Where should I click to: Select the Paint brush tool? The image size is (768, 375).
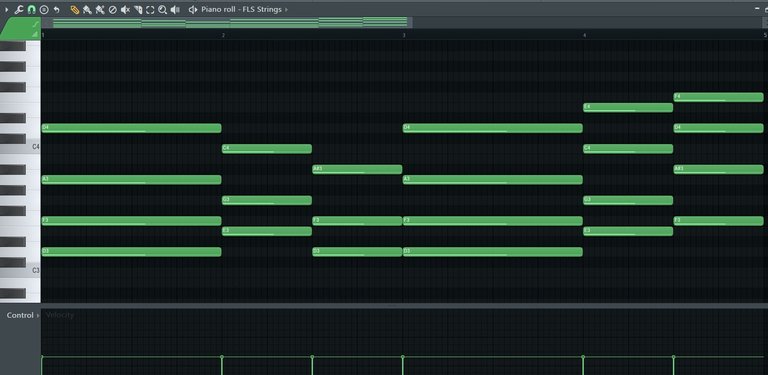click(87, 9)
